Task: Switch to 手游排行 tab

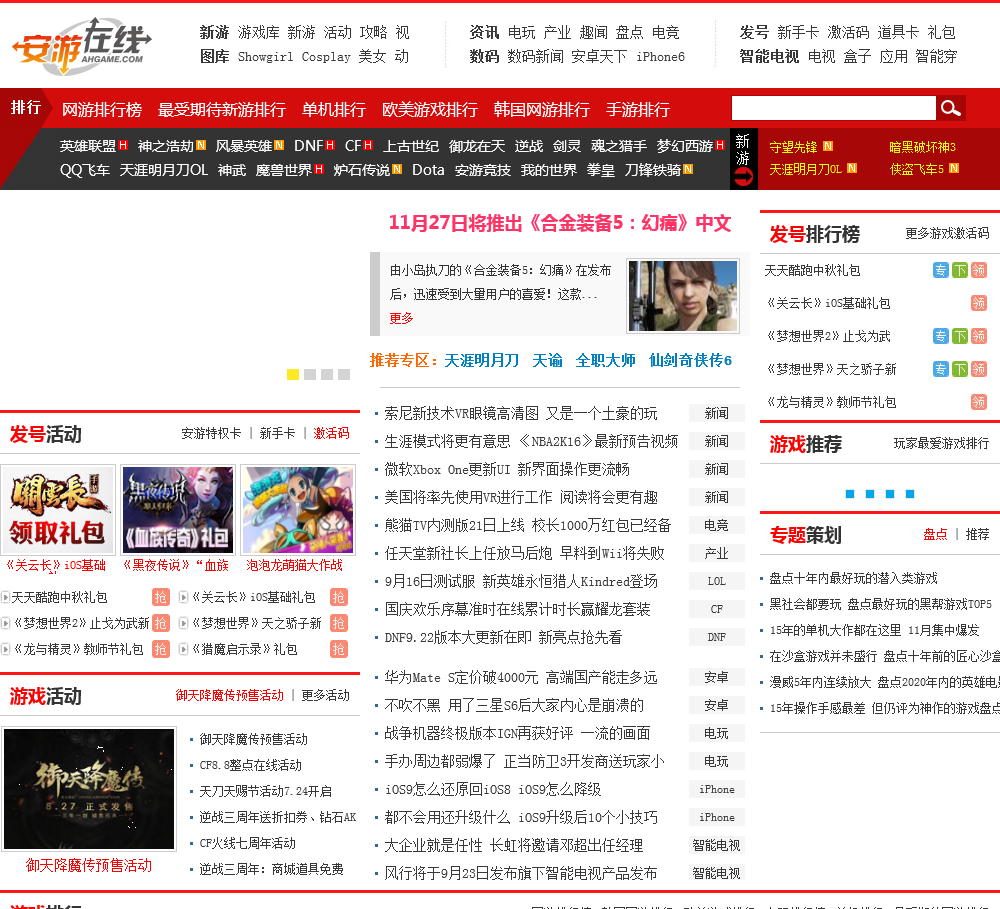Action: point(638,110)
